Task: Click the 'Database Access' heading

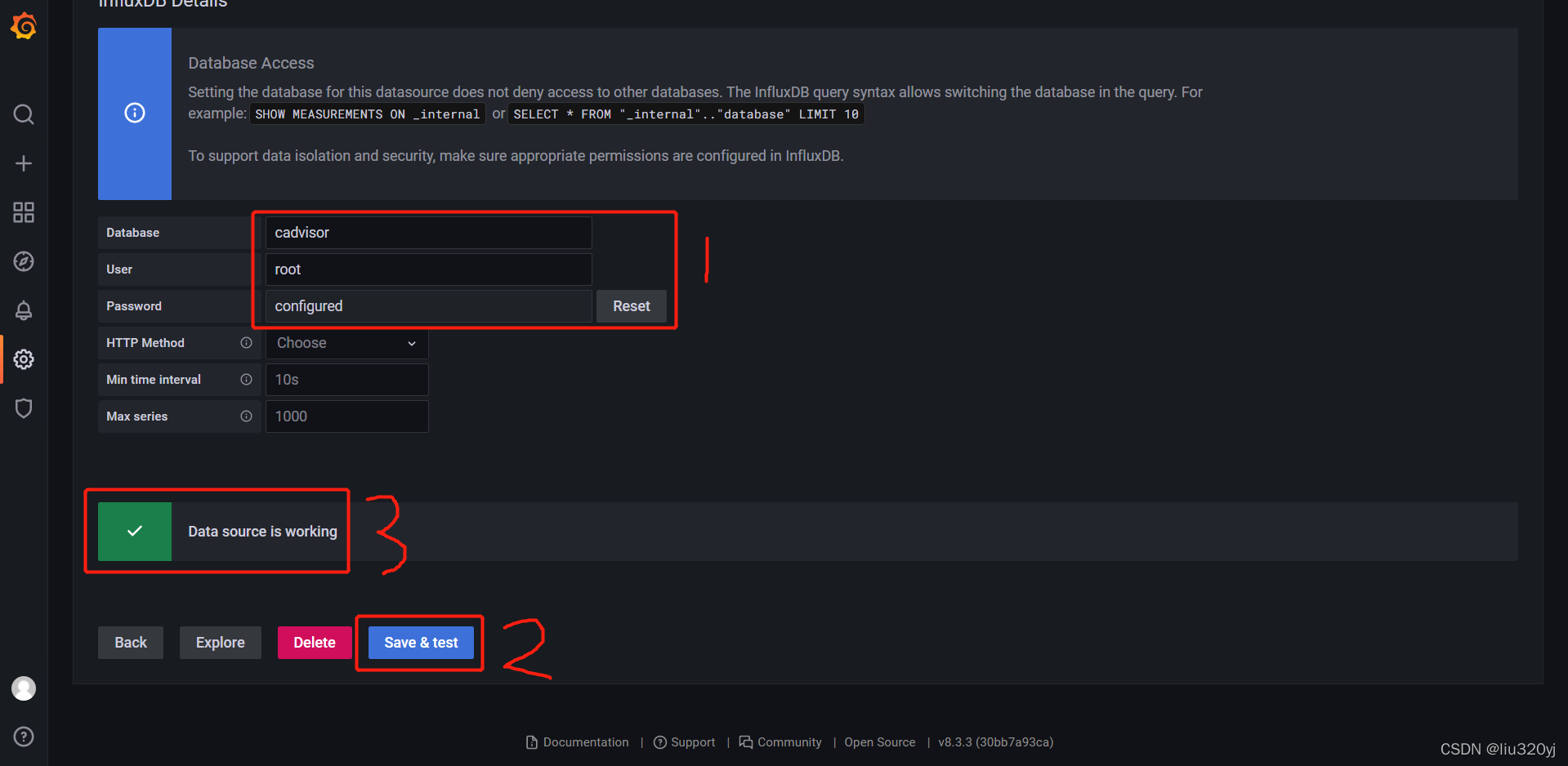Action: pyautogui.click(x=251, y=63)
